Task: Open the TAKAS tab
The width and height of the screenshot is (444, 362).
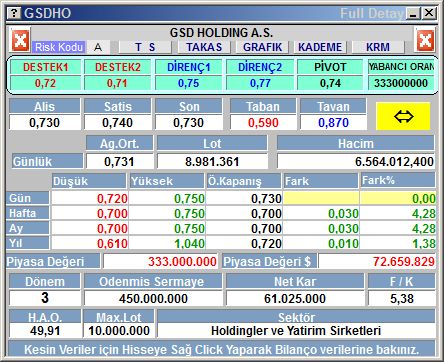Action: click(x=204, y=47)
